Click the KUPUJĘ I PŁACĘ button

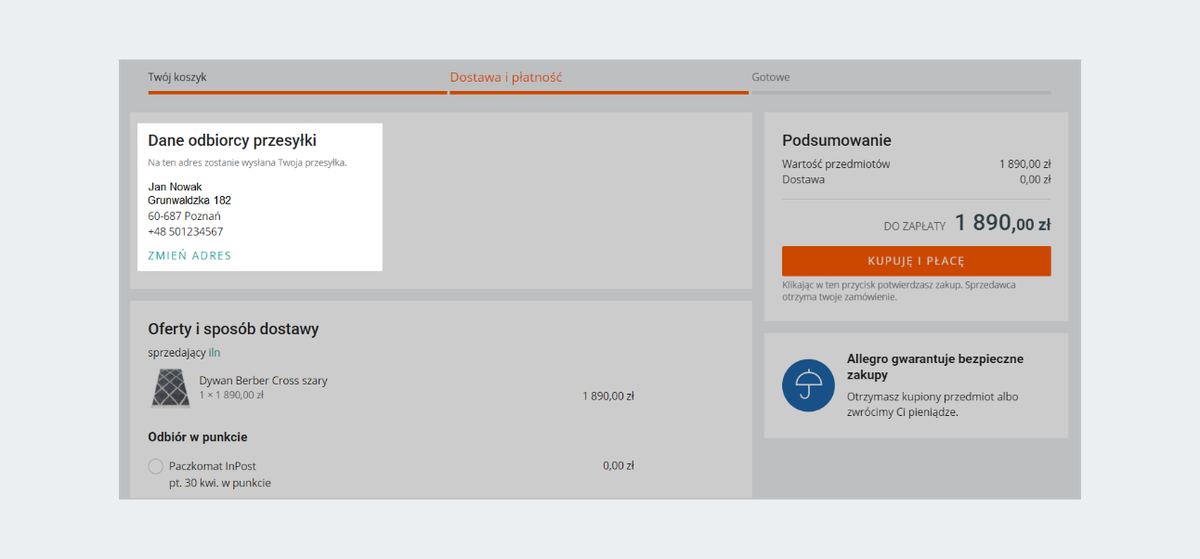(x=916, y=261)
